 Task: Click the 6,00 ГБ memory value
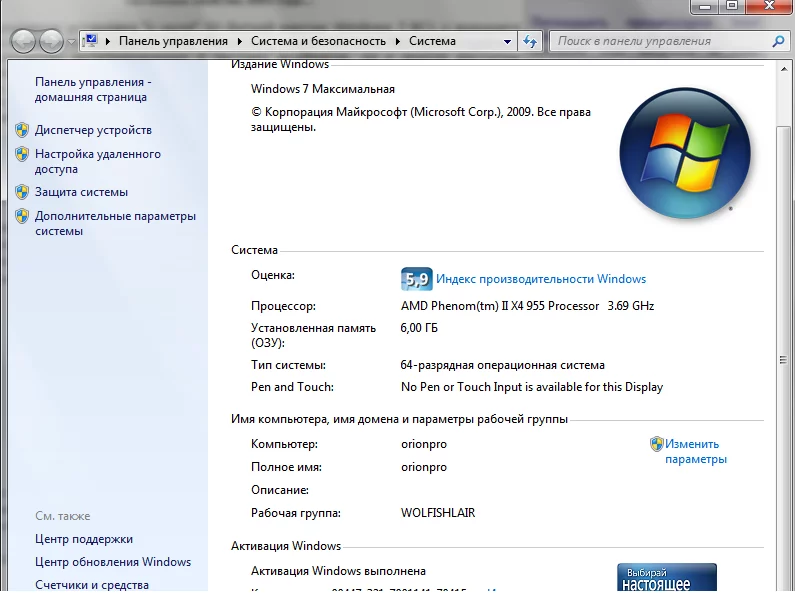[x=419, y=328]
